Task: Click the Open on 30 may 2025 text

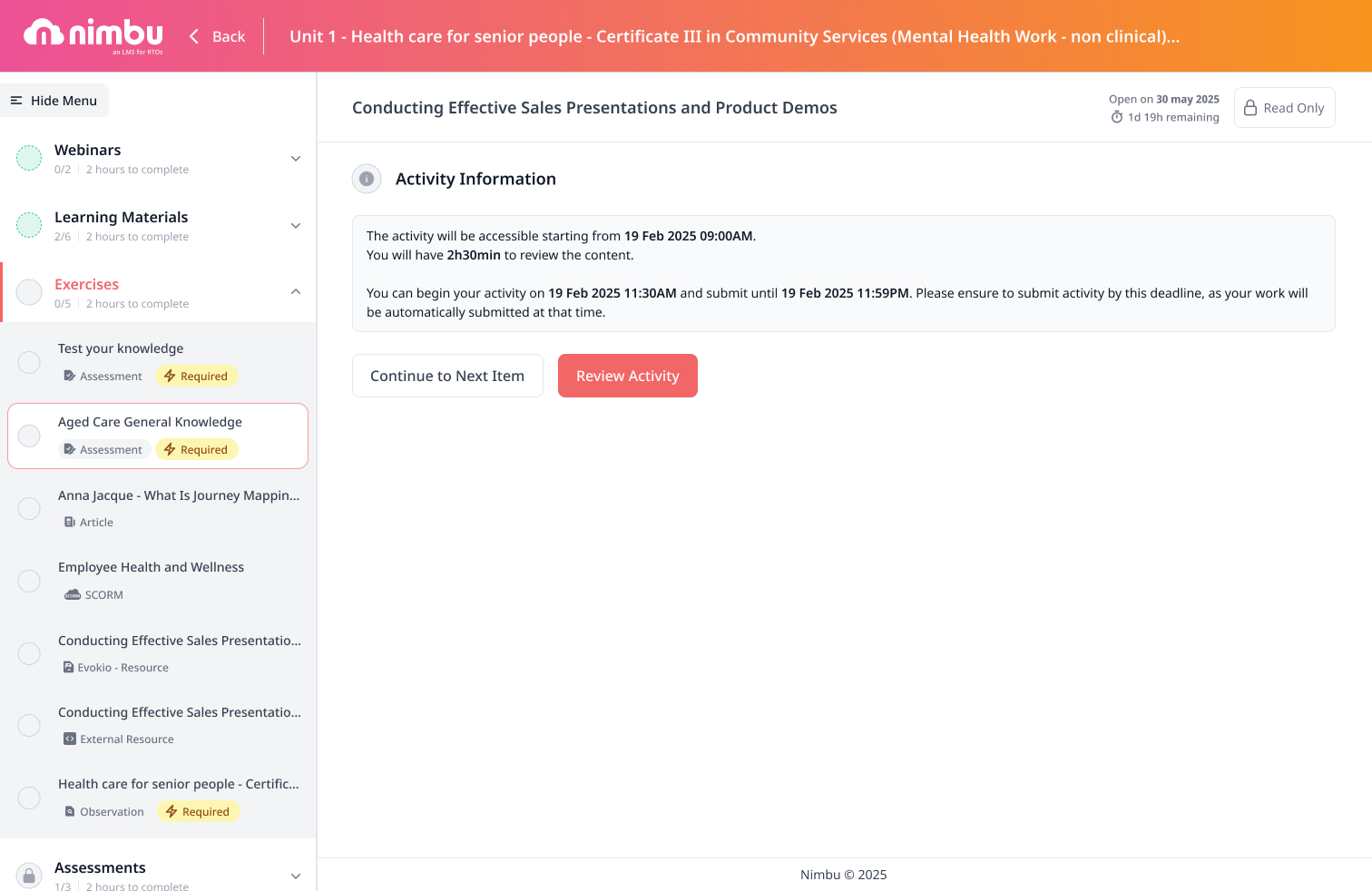Action: pos(1164,99)
